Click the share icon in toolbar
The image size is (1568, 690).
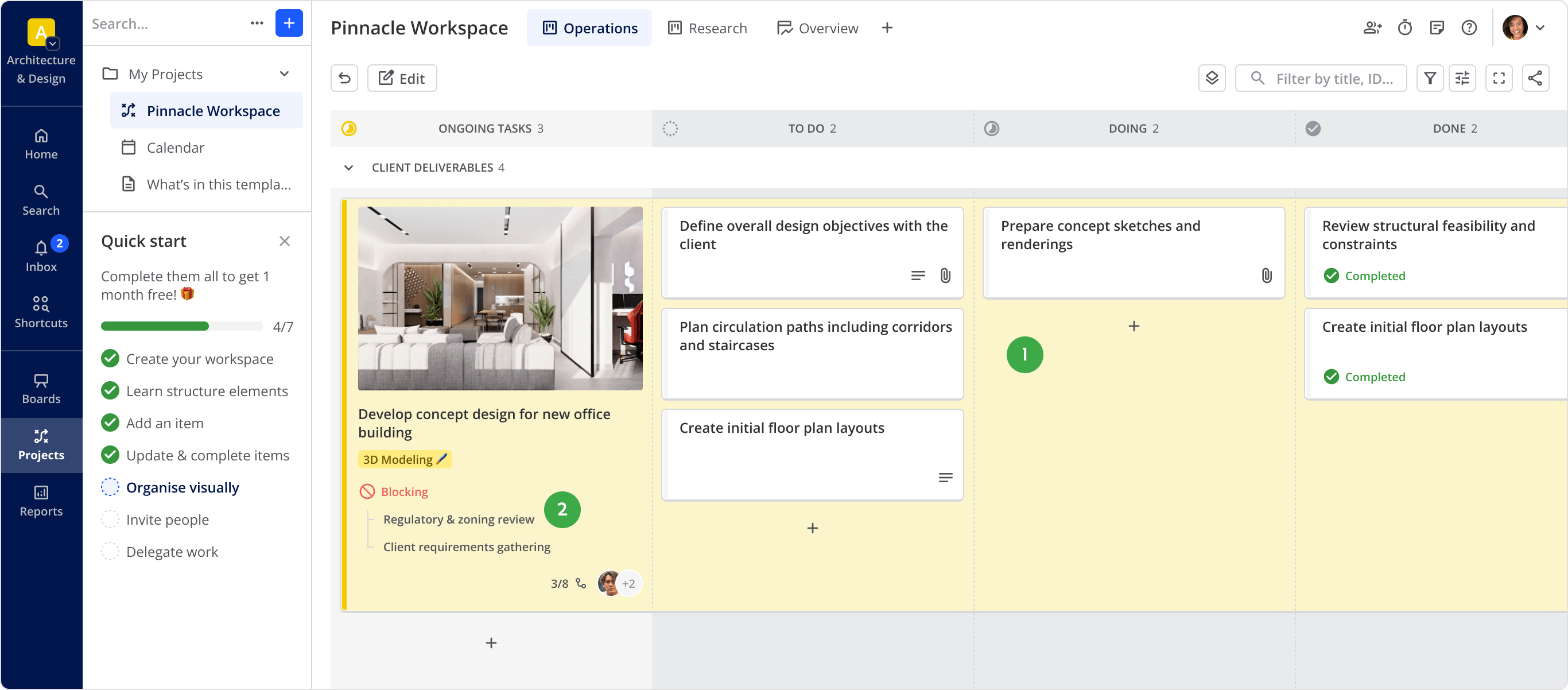coord(1535,78)
